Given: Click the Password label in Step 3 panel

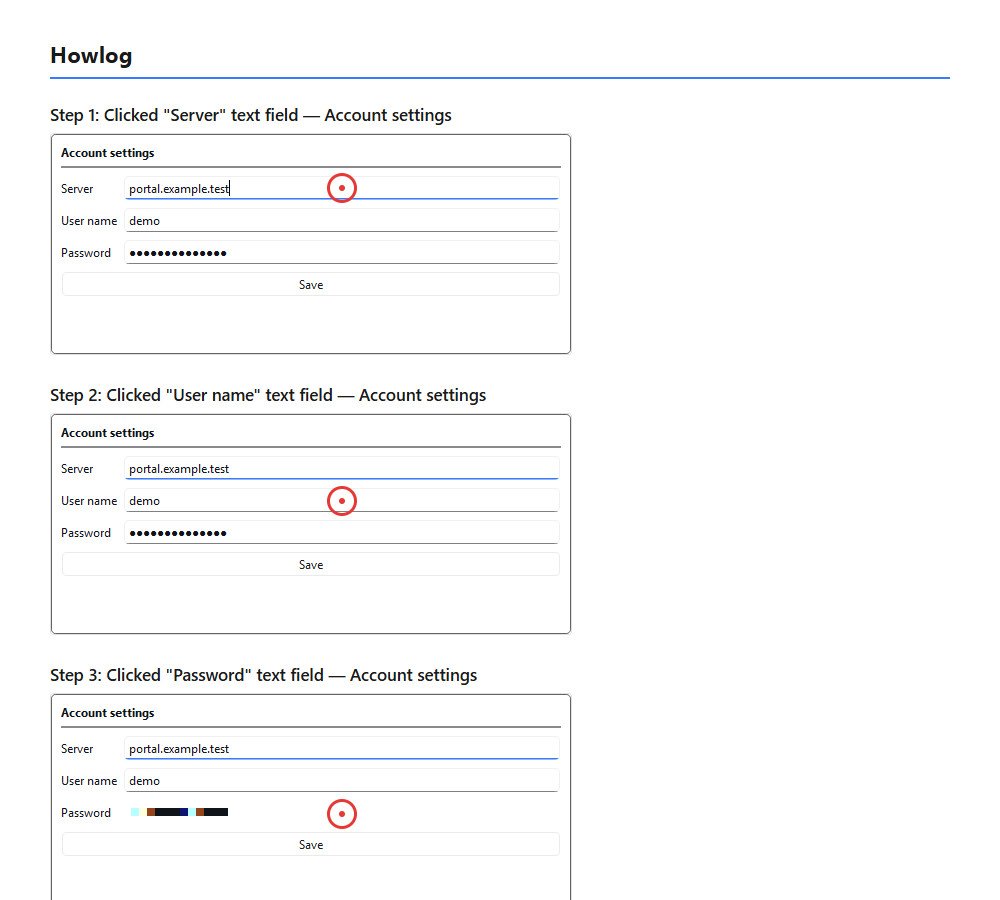Looking at the screenshot, I should tap(86, 813).
